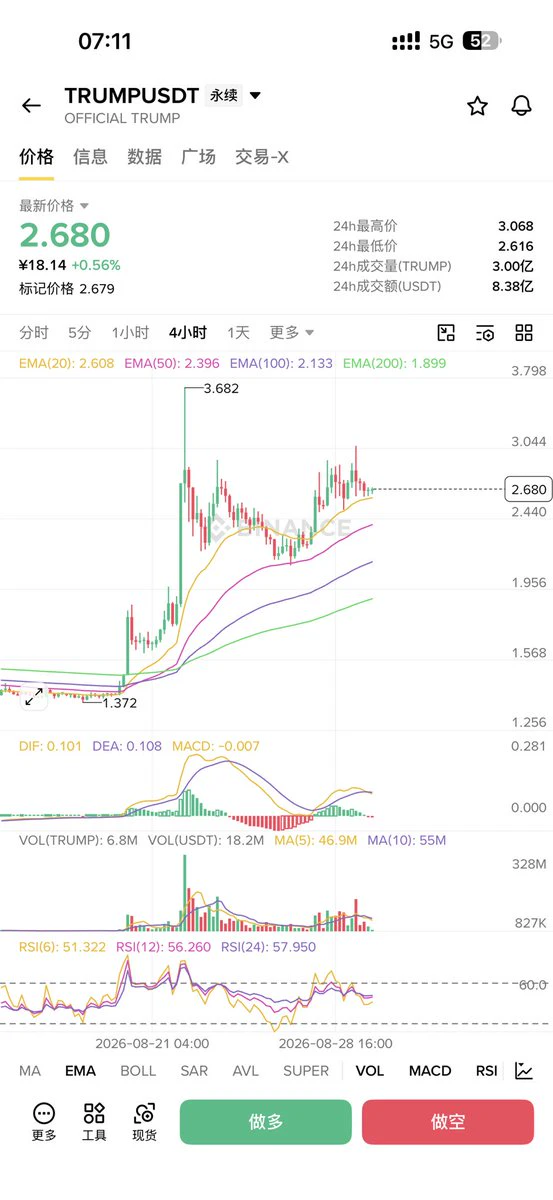Screen dimensions: 553x1200
Task: Tap the 24h最高价 value 3.068
Action: coord(515,226)
